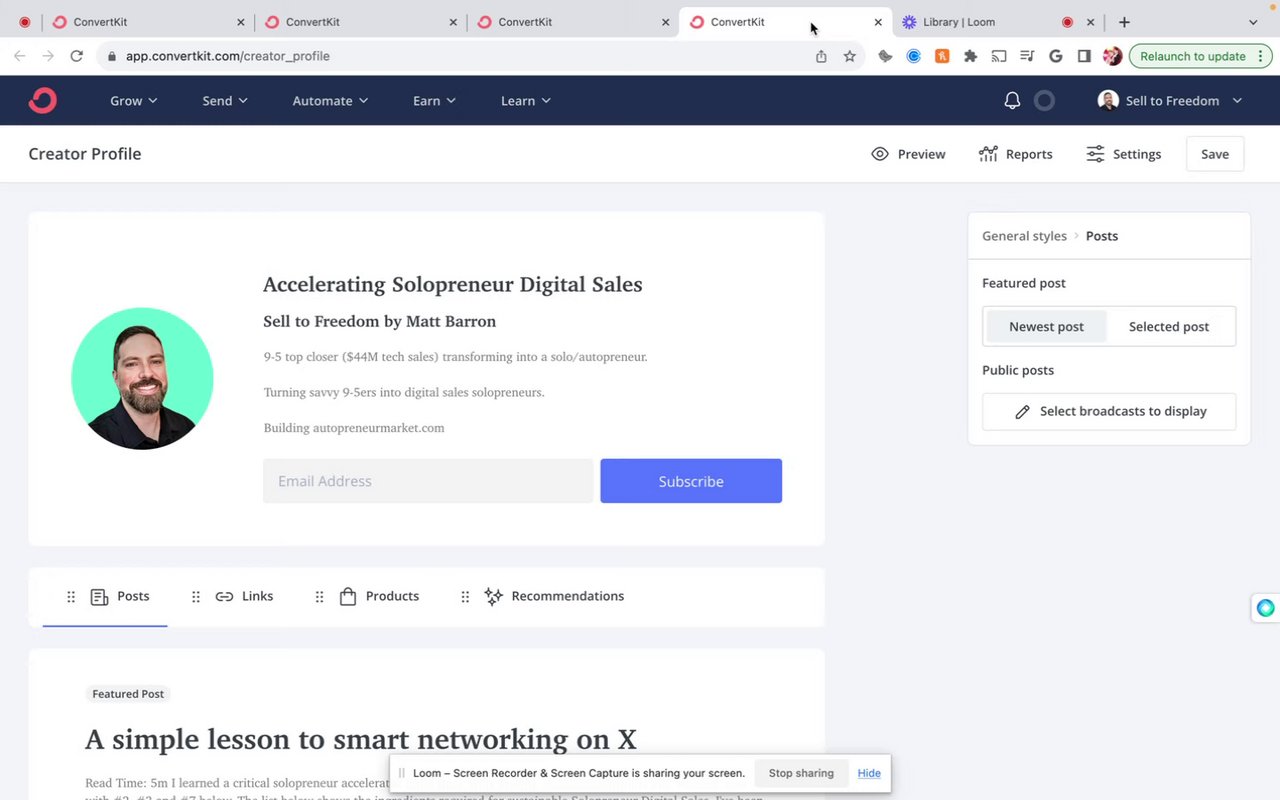Reload the page
Screen dimensions: 1280x800
76,56
